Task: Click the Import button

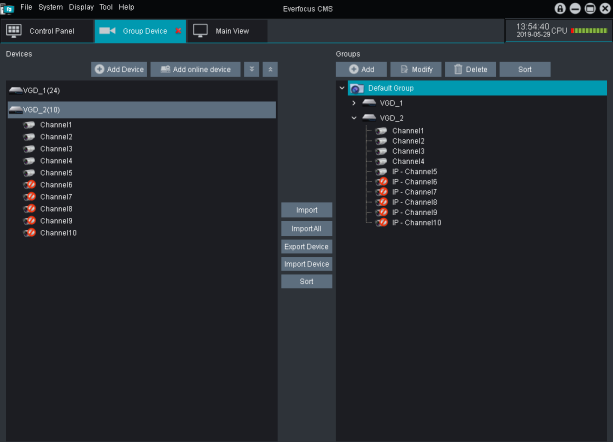Action: coord(306,210)
